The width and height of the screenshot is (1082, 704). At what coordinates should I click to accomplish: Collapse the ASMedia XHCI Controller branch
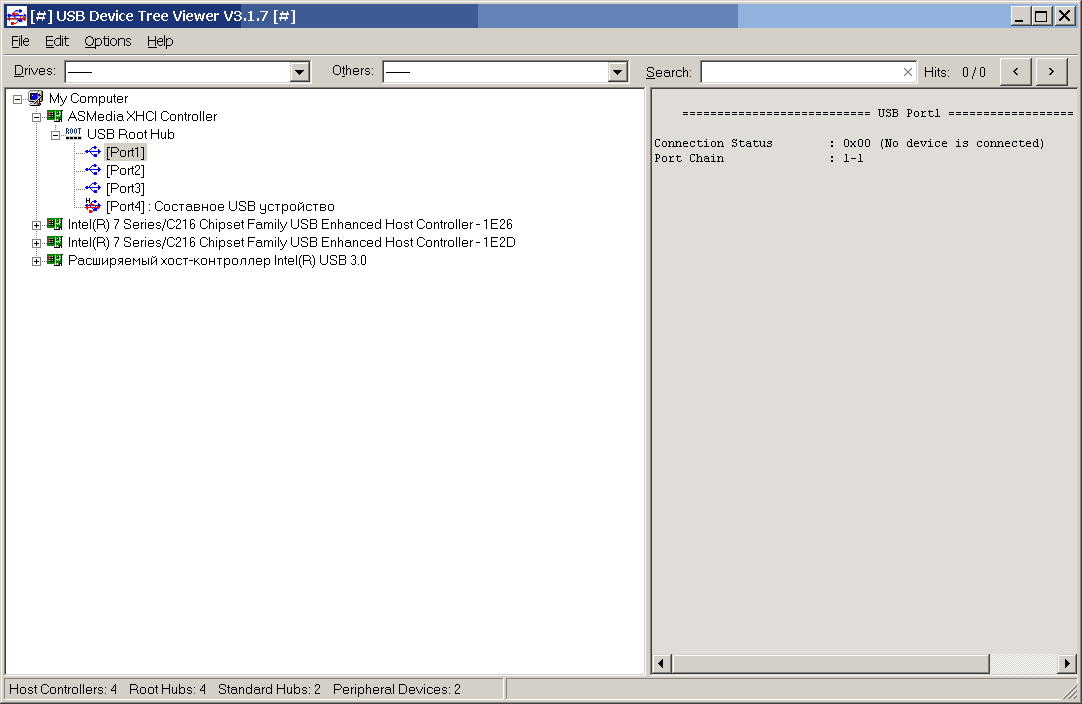coord(36,116)
